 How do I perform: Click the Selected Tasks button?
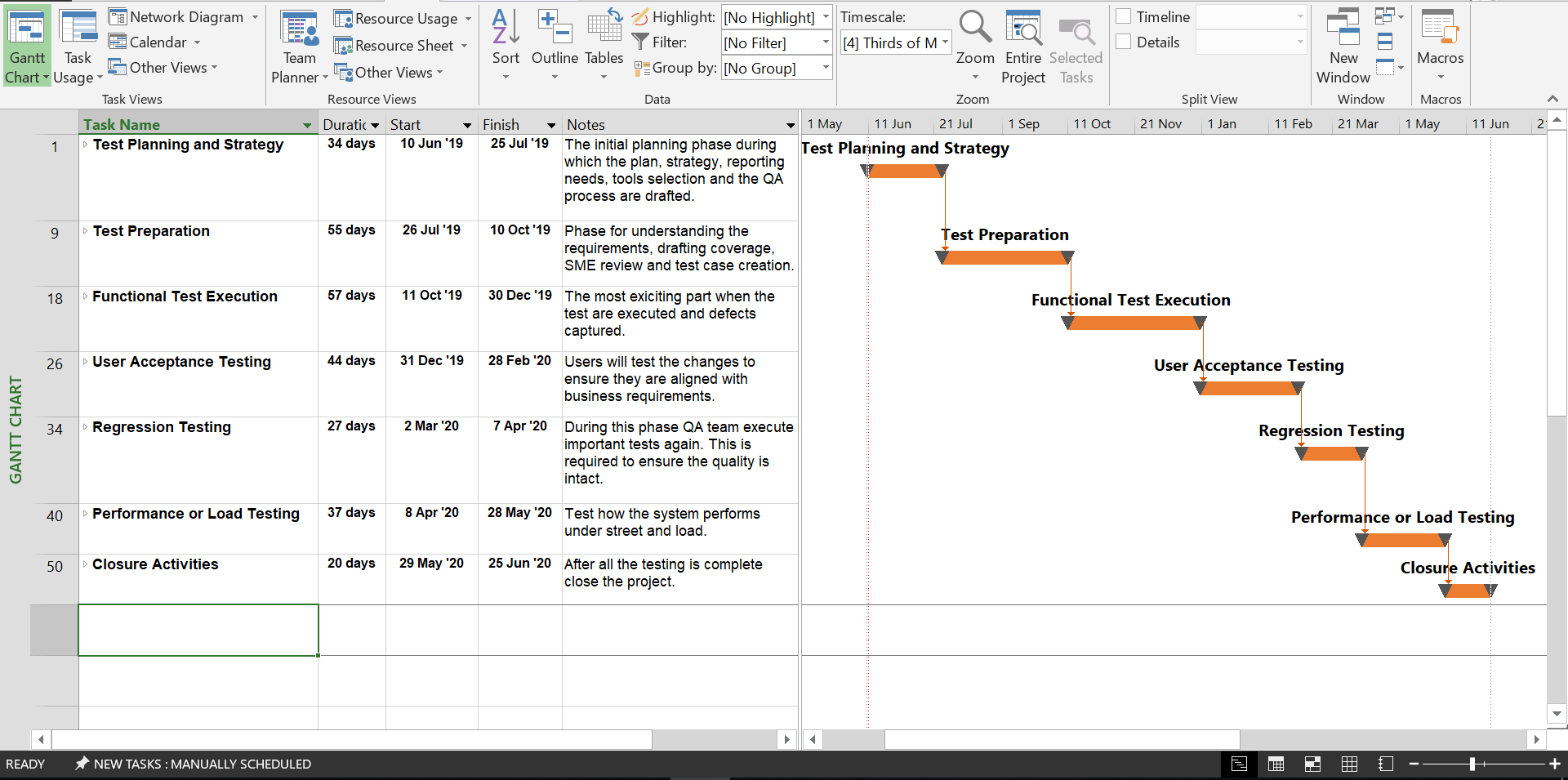click(1076, 45)
